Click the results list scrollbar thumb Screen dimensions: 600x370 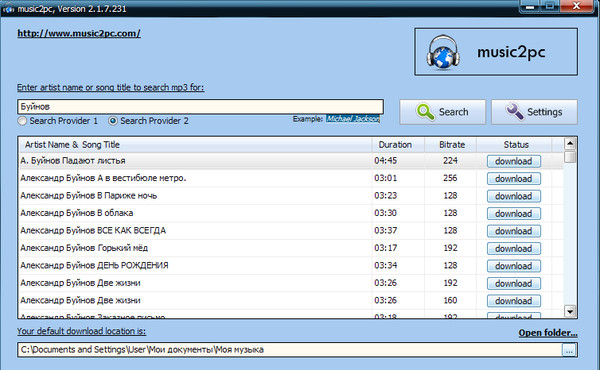[570, 157]
